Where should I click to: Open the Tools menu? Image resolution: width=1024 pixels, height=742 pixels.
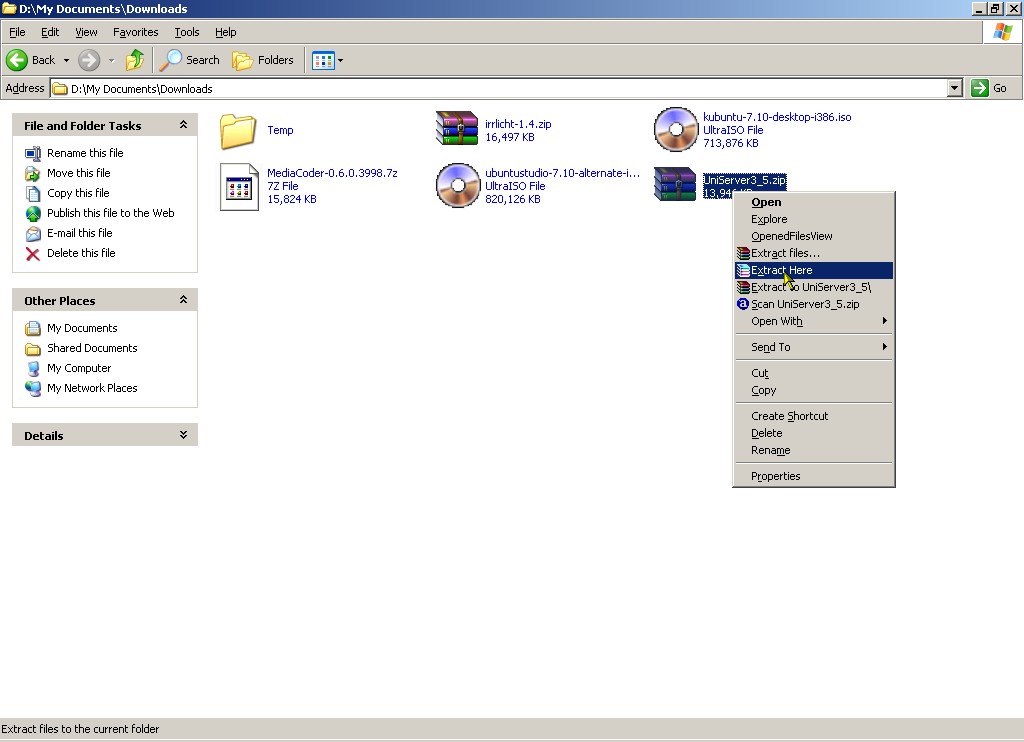[x=186, y=32]
